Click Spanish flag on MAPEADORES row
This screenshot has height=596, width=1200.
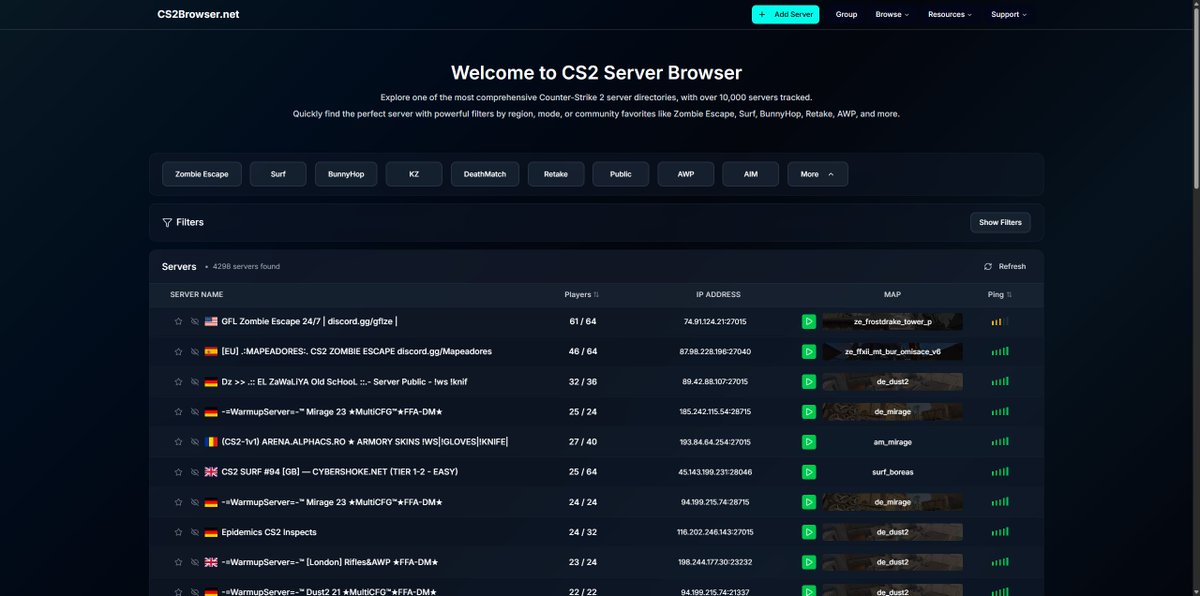coord(211,352)
